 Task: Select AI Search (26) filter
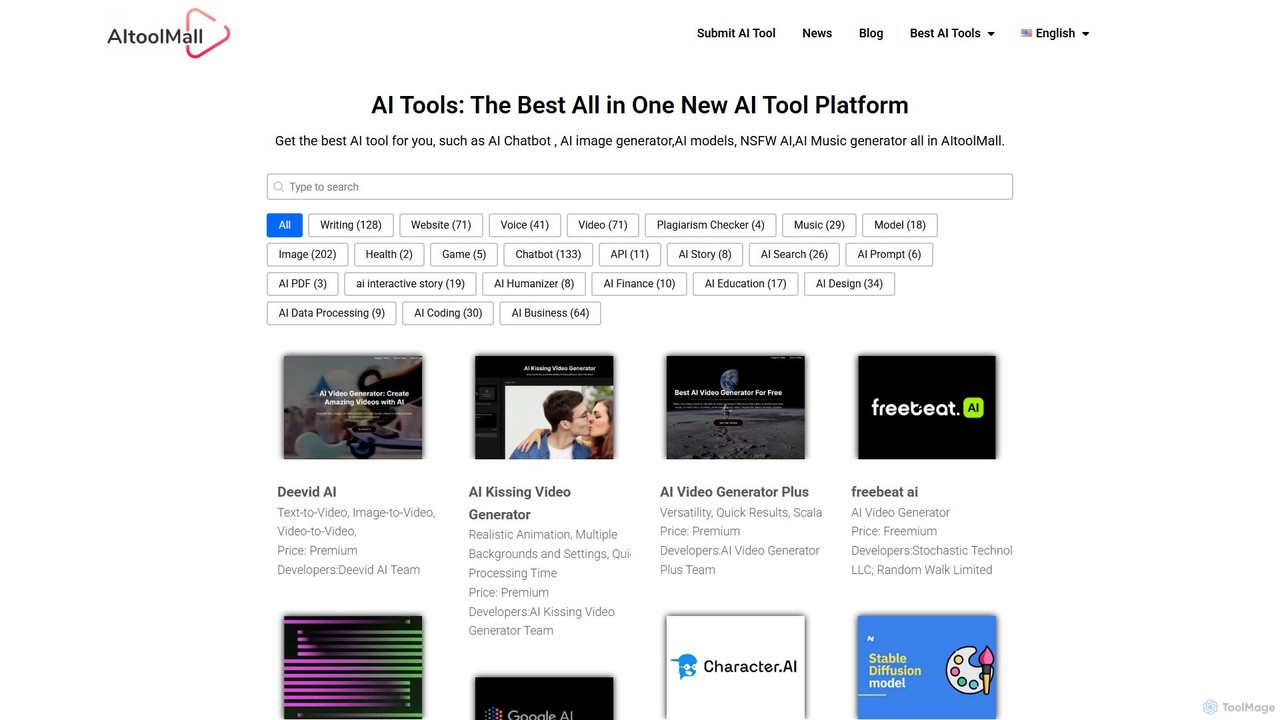(795, 254)
